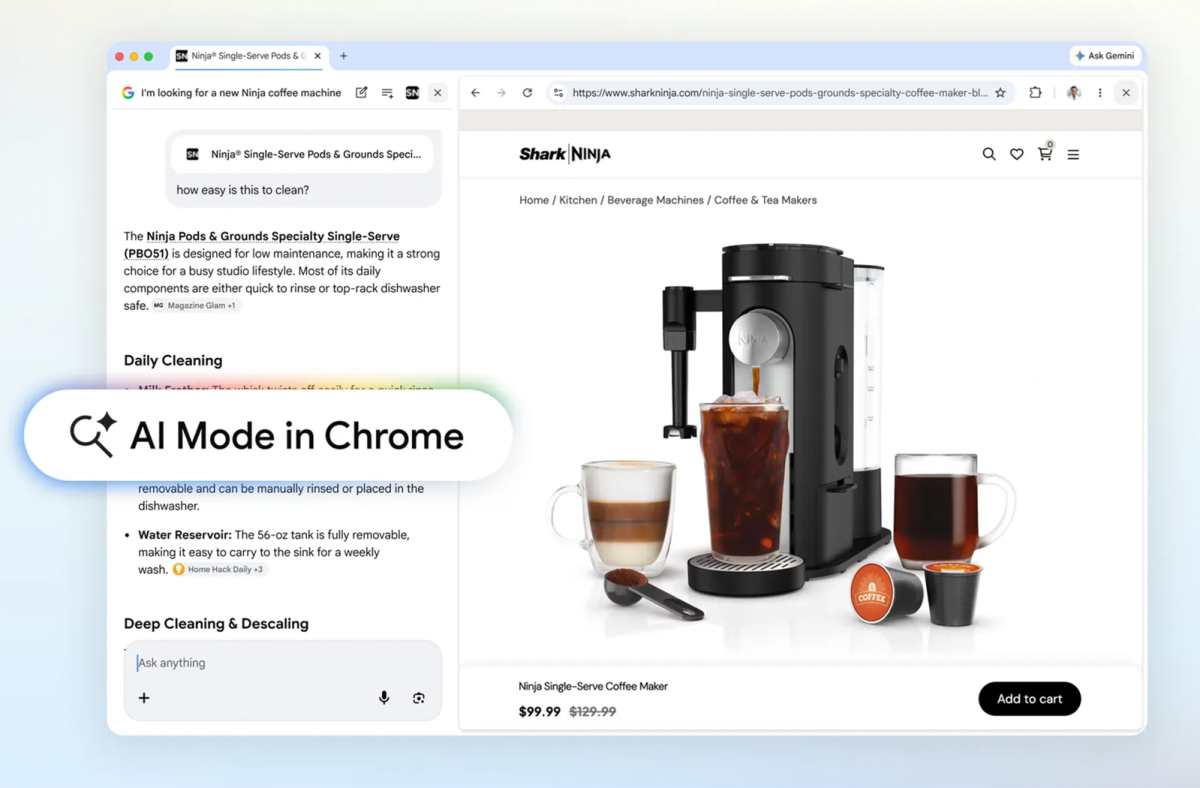Open the Chrome three-dot menu
This screenshot has height=788, width=1200.
point(1100,93)
